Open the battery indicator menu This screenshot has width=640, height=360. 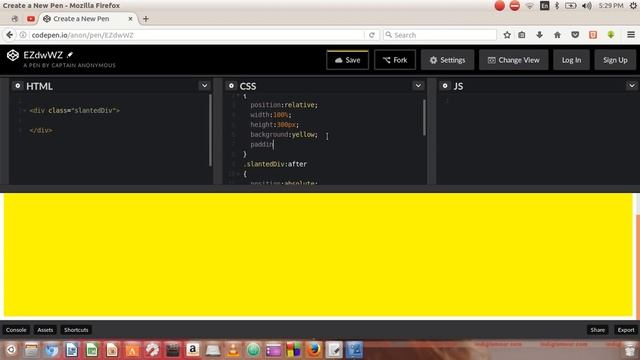pyautogui.click(x=570, y=6)
